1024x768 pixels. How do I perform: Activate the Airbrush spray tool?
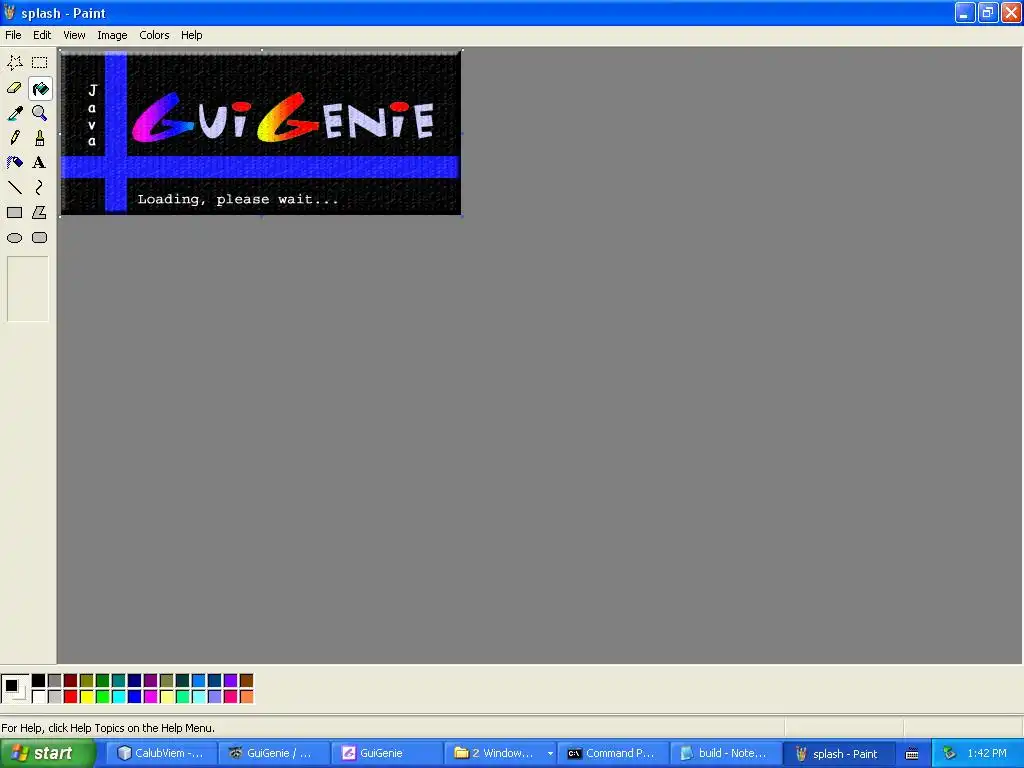click(14, 163)
